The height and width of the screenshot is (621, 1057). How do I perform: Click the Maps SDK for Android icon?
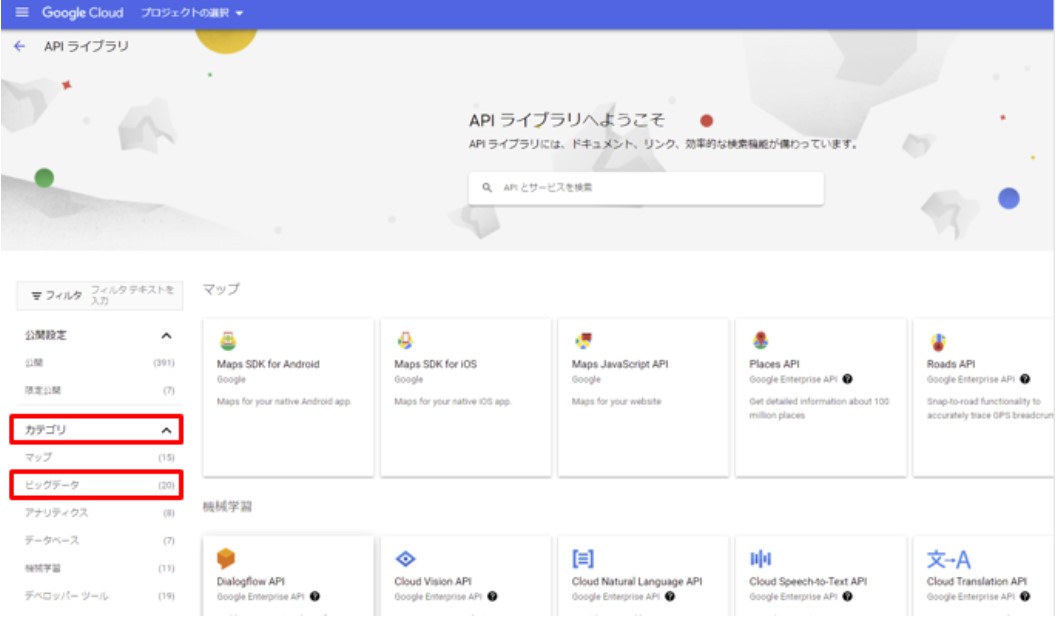click(x=228, y=341)
